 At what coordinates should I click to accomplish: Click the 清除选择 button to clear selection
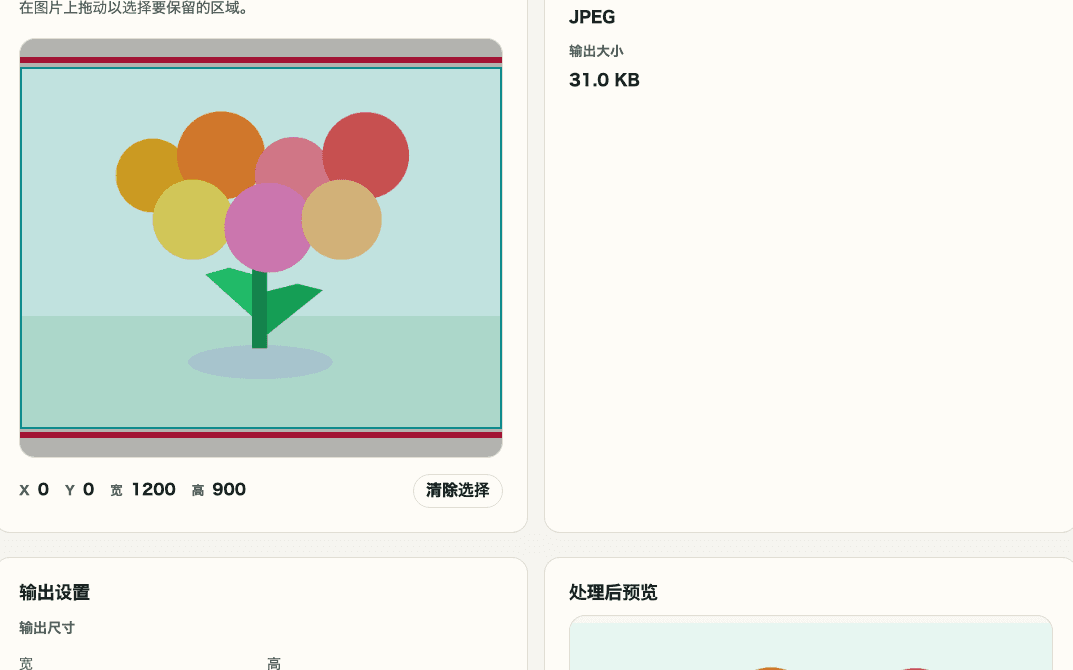(x=457, y=490)
